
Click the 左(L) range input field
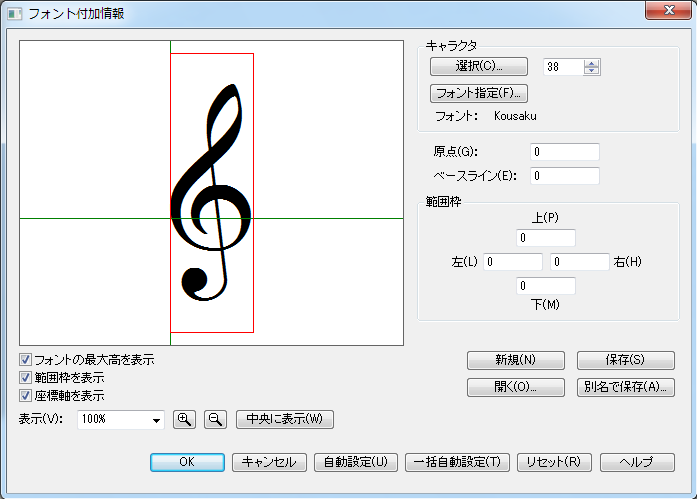pyautogui.click(x=513, y=262)
